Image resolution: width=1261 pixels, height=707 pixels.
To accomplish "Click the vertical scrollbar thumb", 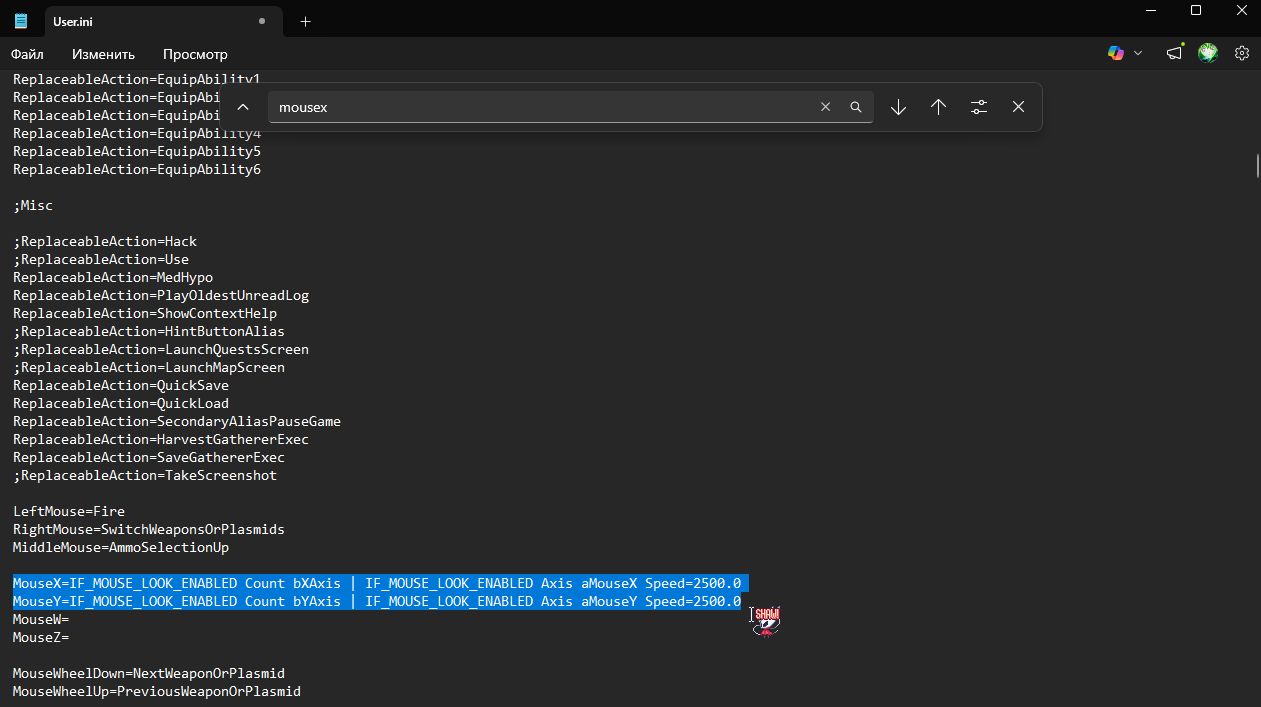I will pos(1257,165).
